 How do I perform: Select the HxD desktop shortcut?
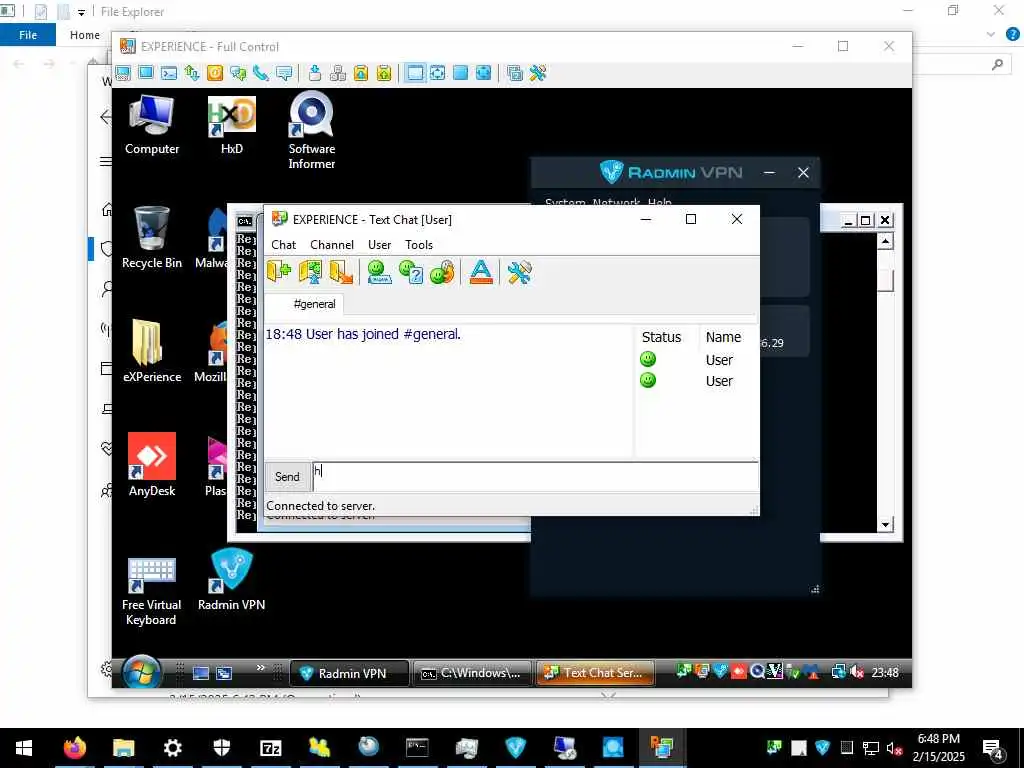(x=232, y=125)
